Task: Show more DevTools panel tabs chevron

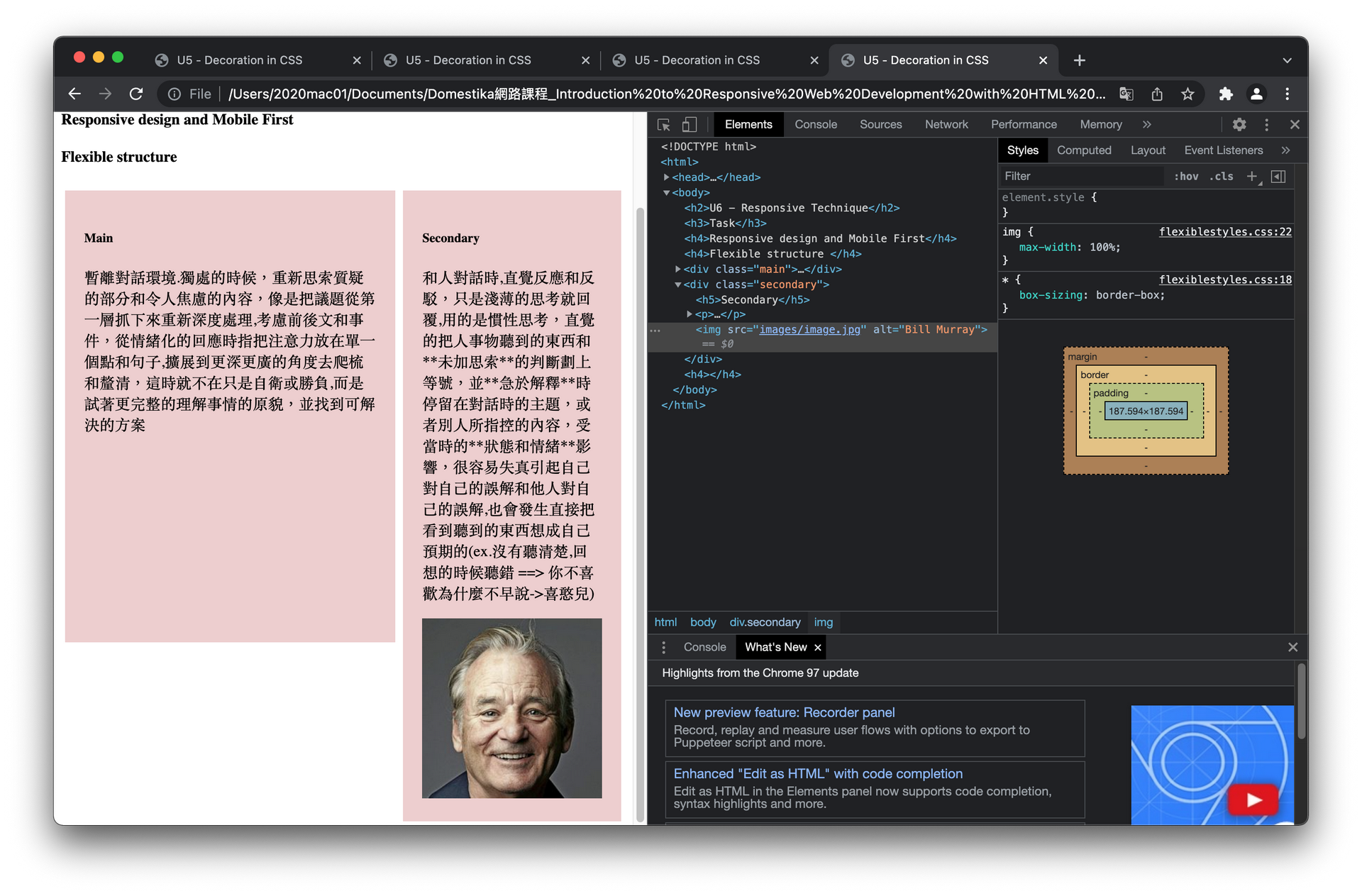Action: click(1146, 125)
